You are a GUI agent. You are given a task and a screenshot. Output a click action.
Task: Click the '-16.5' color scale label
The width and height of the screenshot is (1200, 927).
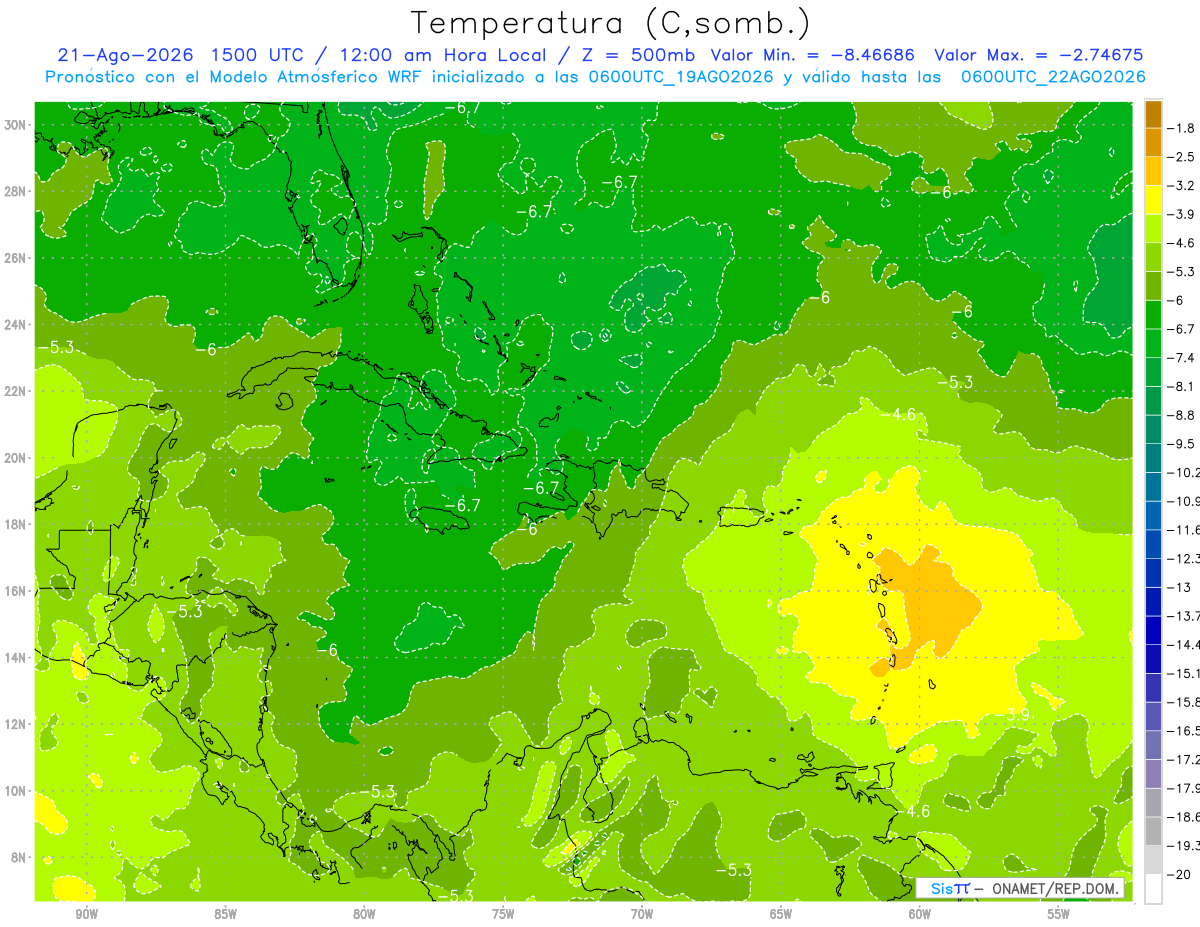click(1184, 731)
